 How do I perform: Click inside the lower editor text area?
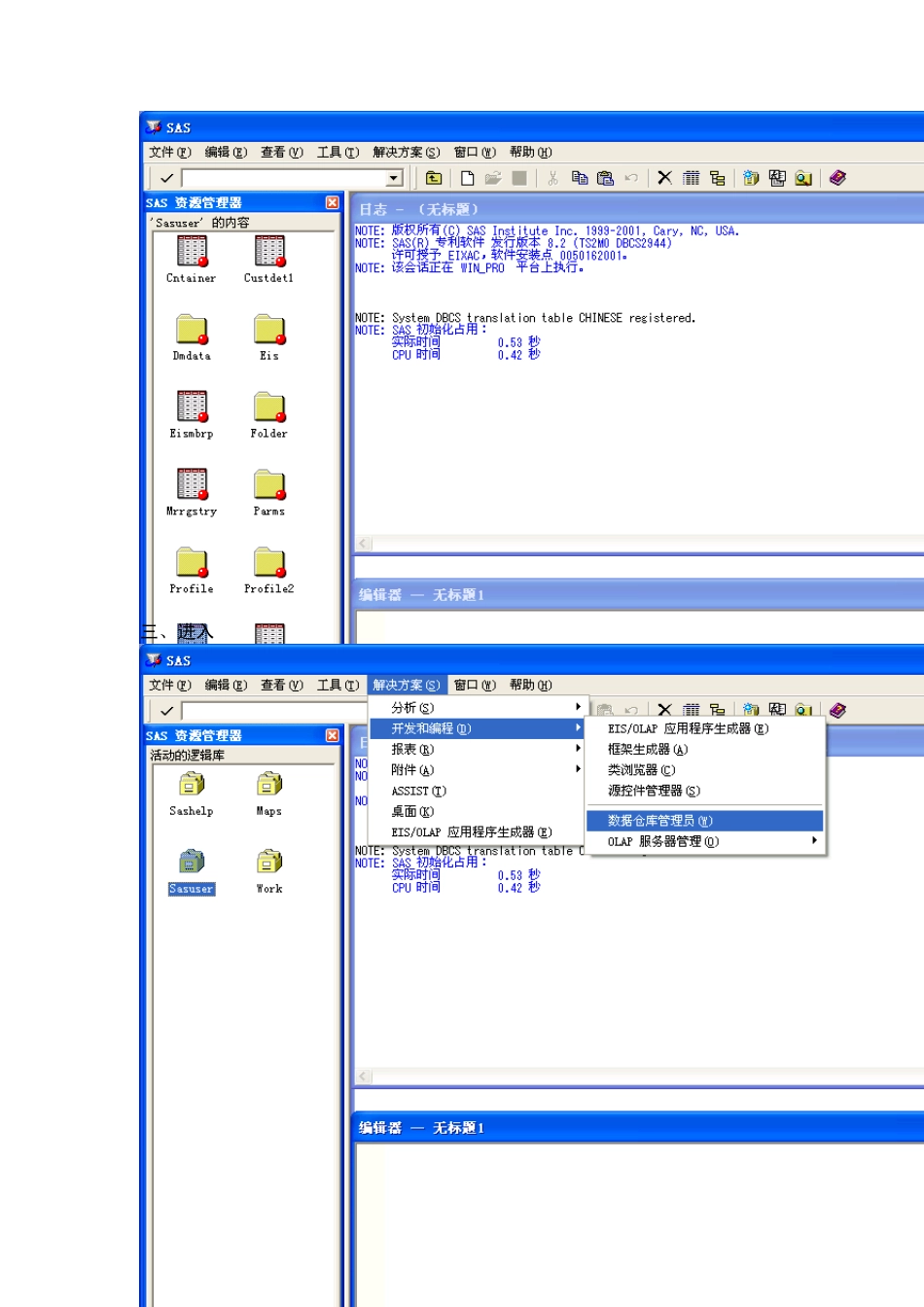(639, 1225)
